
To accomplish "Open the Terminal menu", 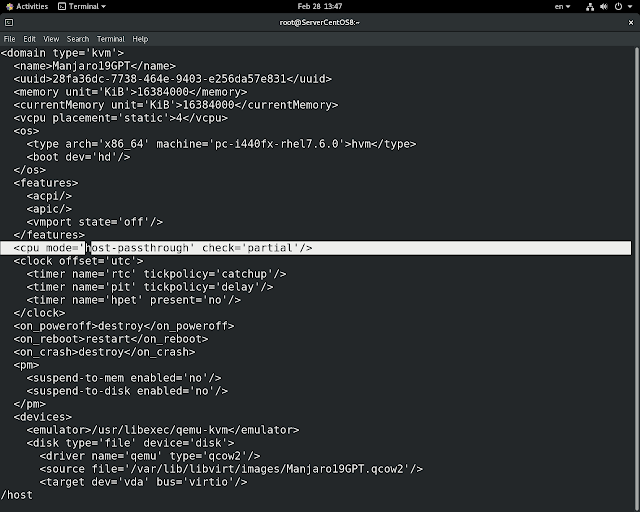I will (x=111, y=39).
